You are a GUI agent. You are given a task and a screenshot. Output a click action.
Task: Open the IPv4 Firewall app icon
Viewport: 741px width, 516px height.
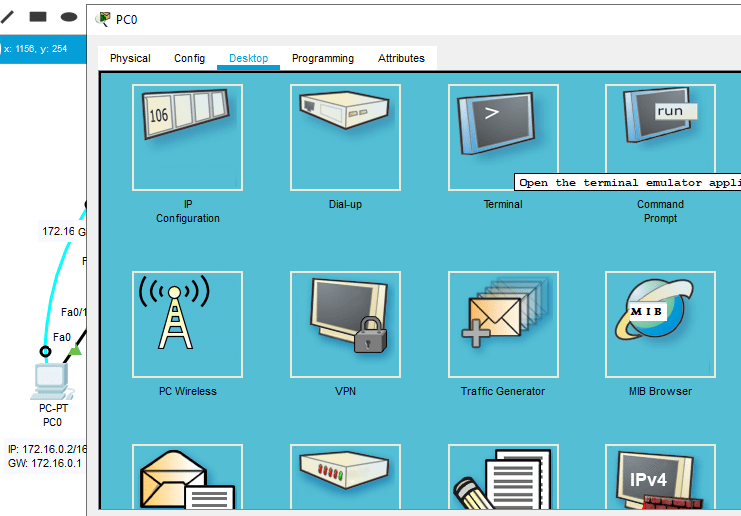point(661,476)
